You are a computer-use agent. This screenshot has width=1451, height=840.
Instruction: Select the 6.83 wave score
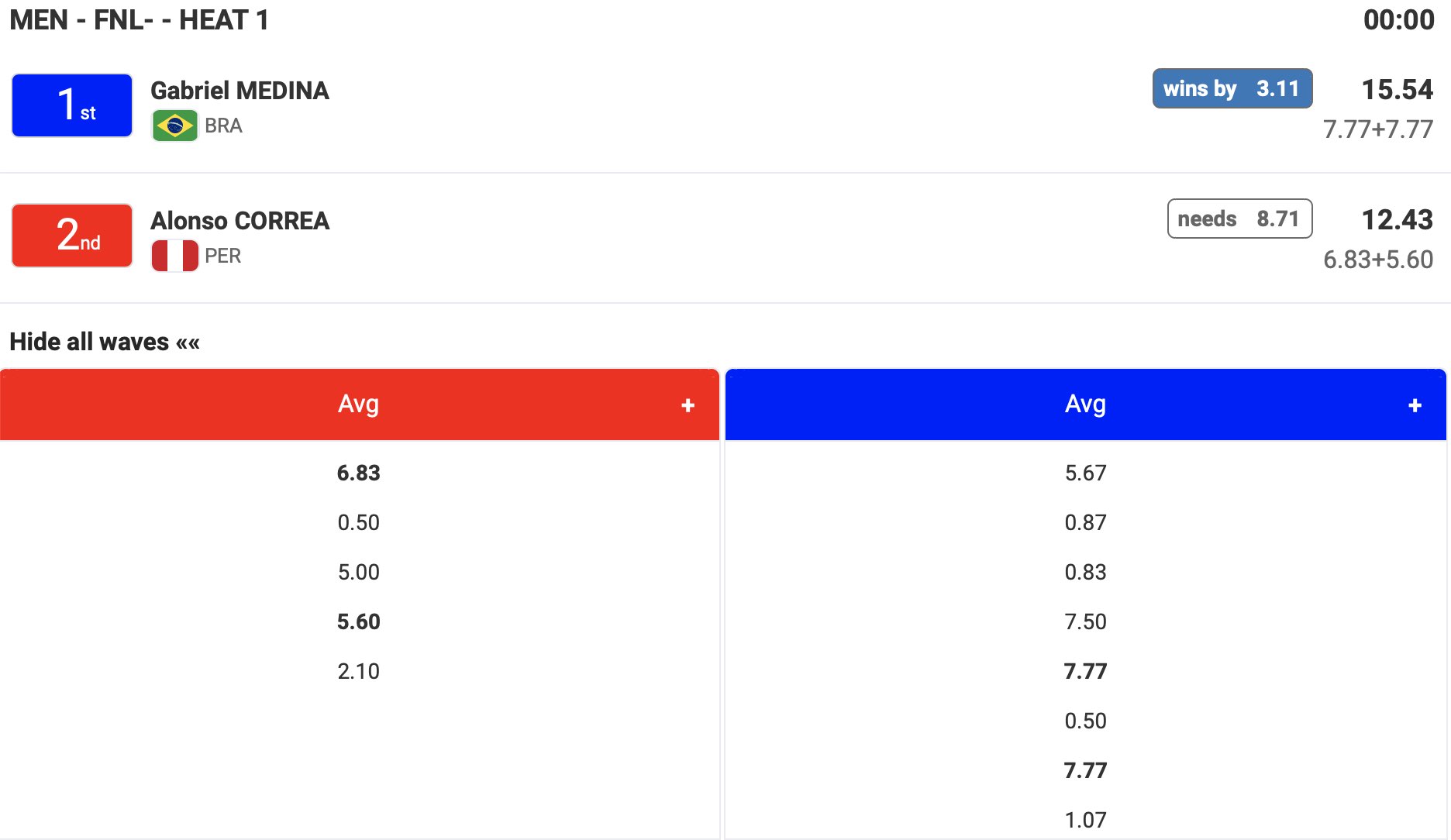pos(358,473)
